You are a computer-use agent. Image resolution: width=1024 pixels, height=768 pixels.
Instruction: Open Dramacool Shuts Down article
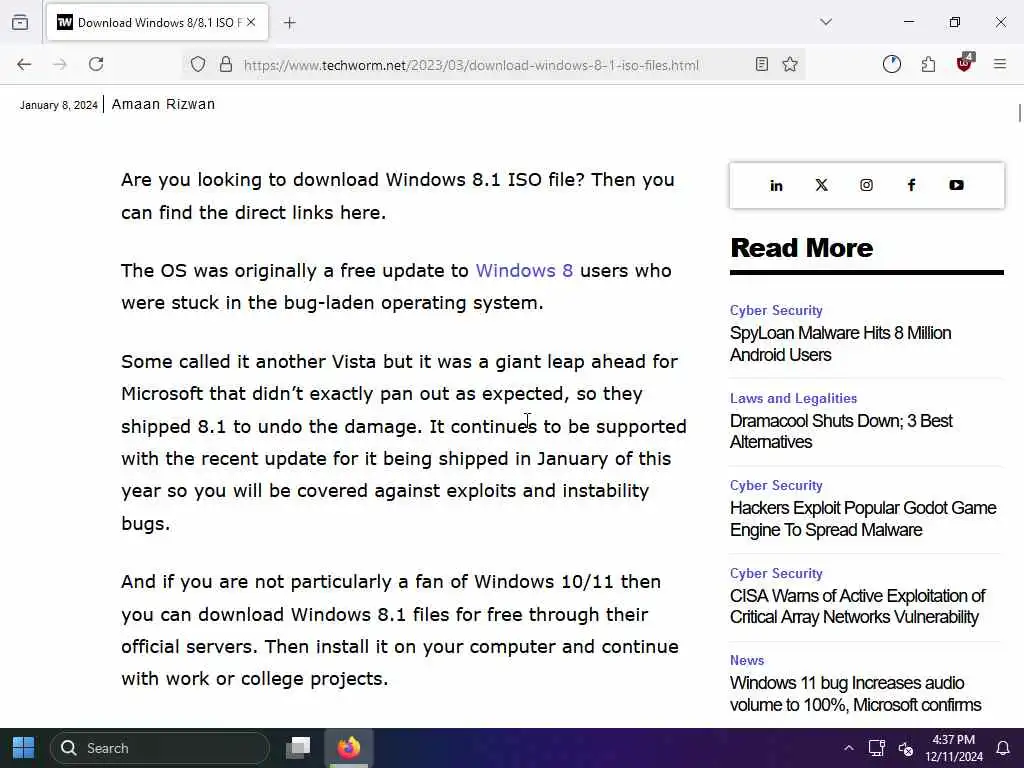(x=841, y=431)
